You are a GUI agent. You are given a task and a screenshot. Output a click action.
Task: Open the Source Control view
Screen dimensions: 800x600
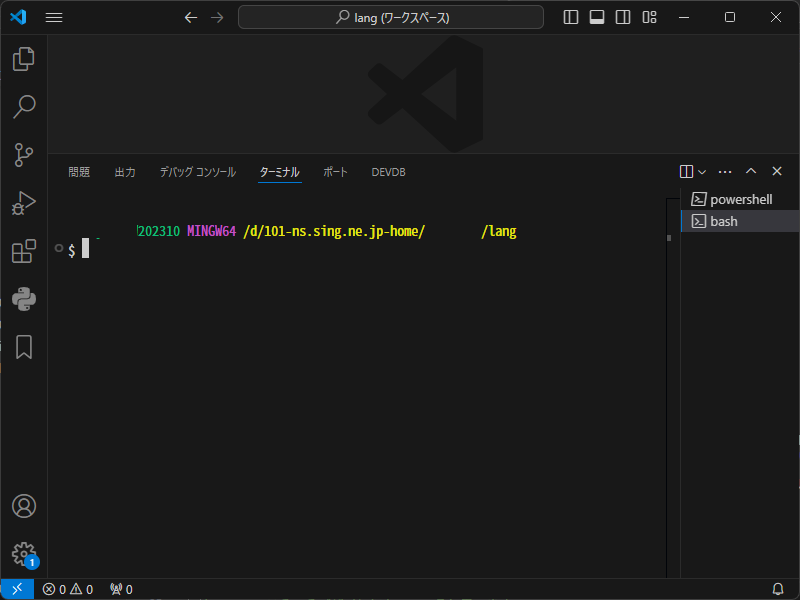(x=23, y=155)
